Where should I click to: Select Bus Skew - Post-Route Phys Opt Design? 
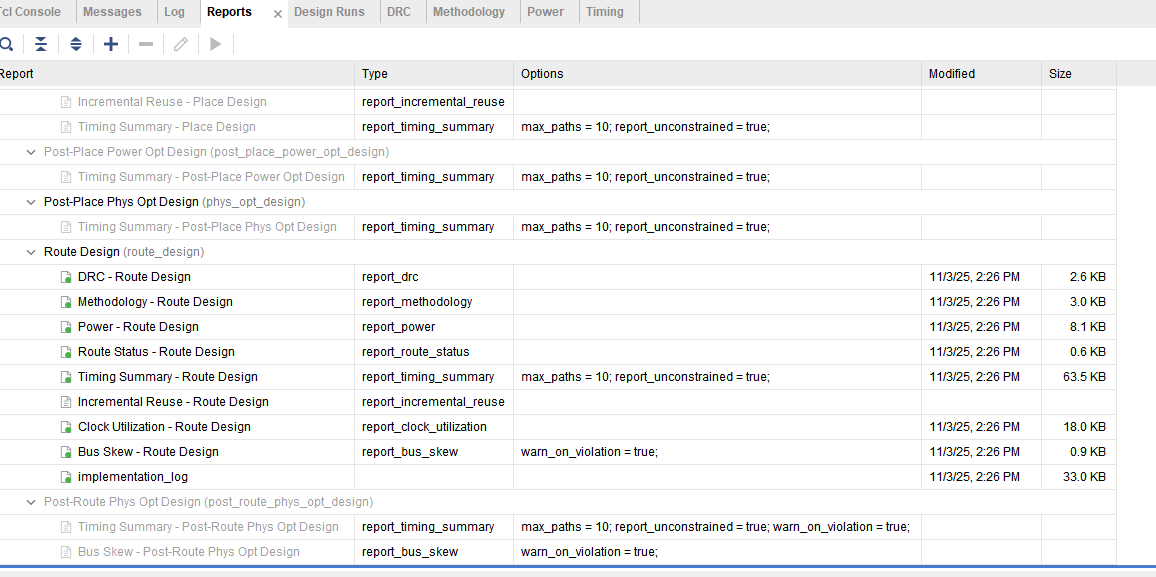click(x=189, y=552)
